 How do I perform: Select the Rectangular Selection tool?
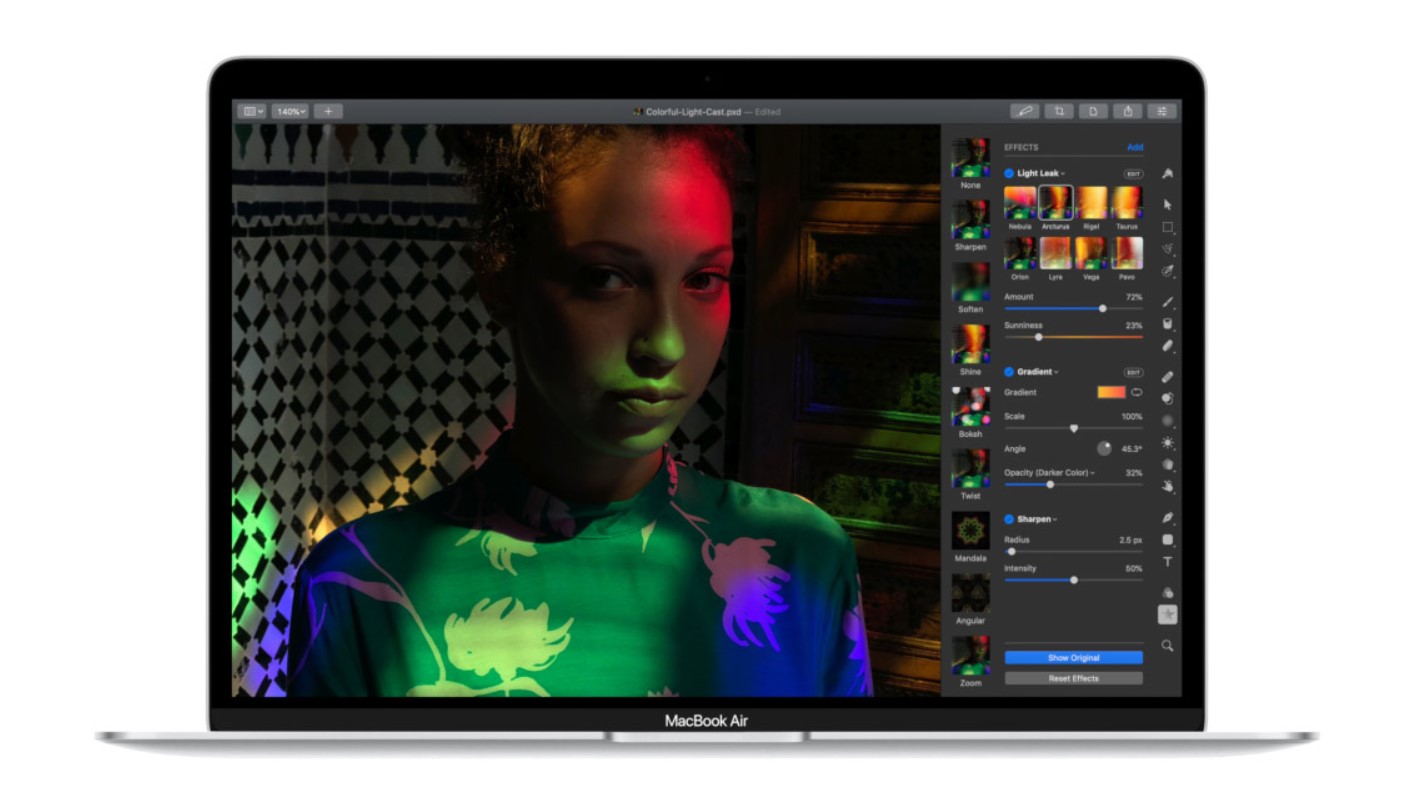coord(1167,227)
